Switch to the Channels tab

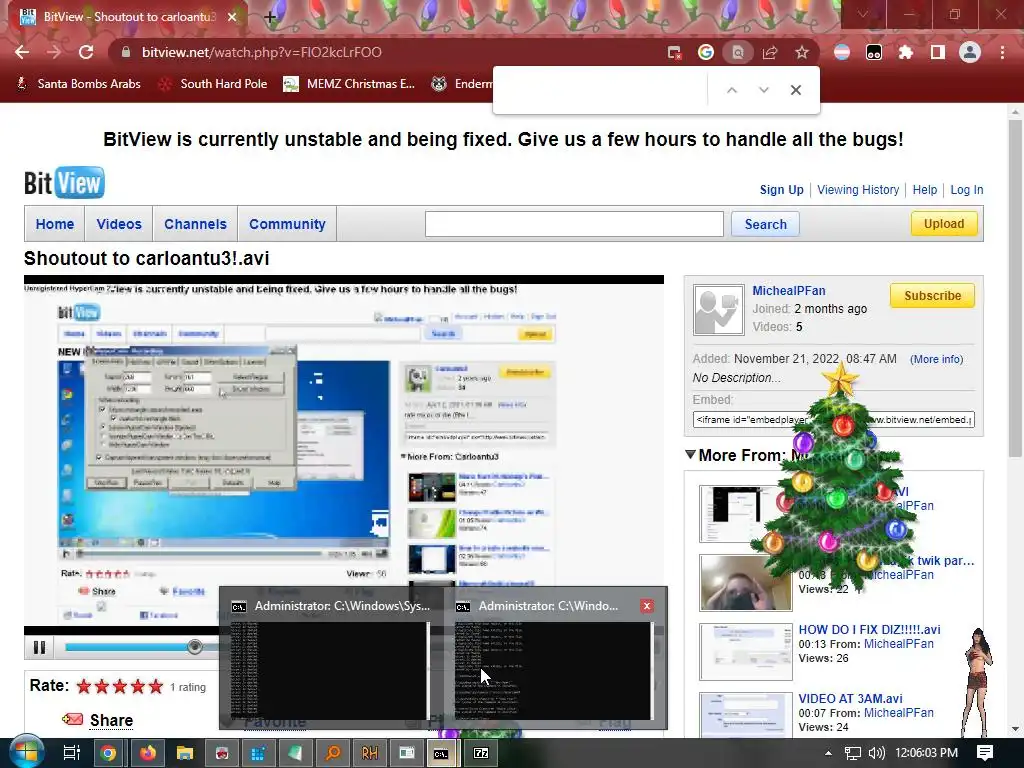tap(195, 224)
